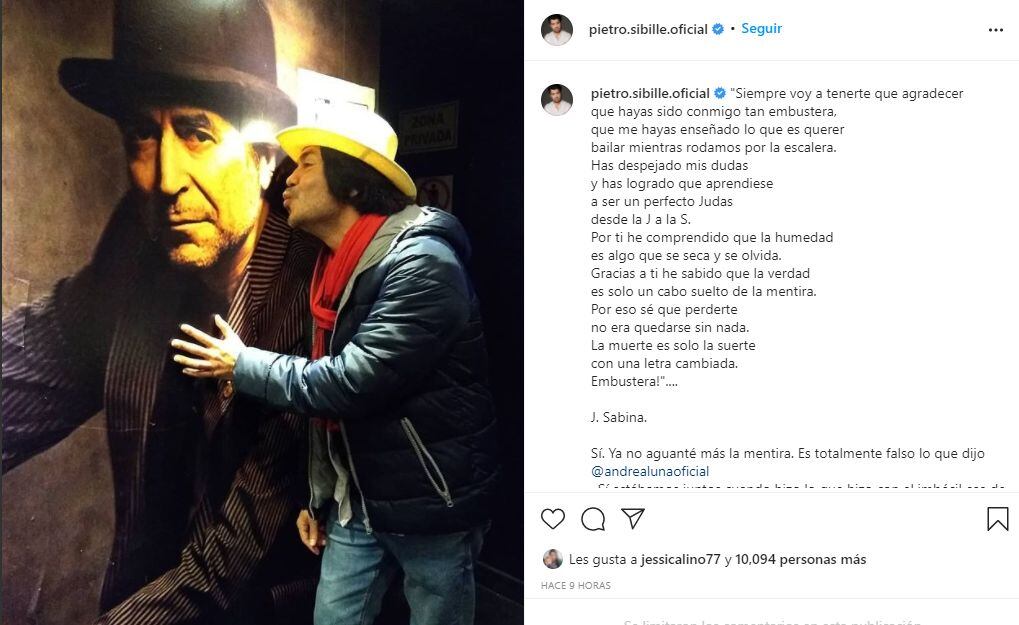Screen dimensions: 1019x625
Task: View the 10,094 personas más likes list
Action: 801,559
